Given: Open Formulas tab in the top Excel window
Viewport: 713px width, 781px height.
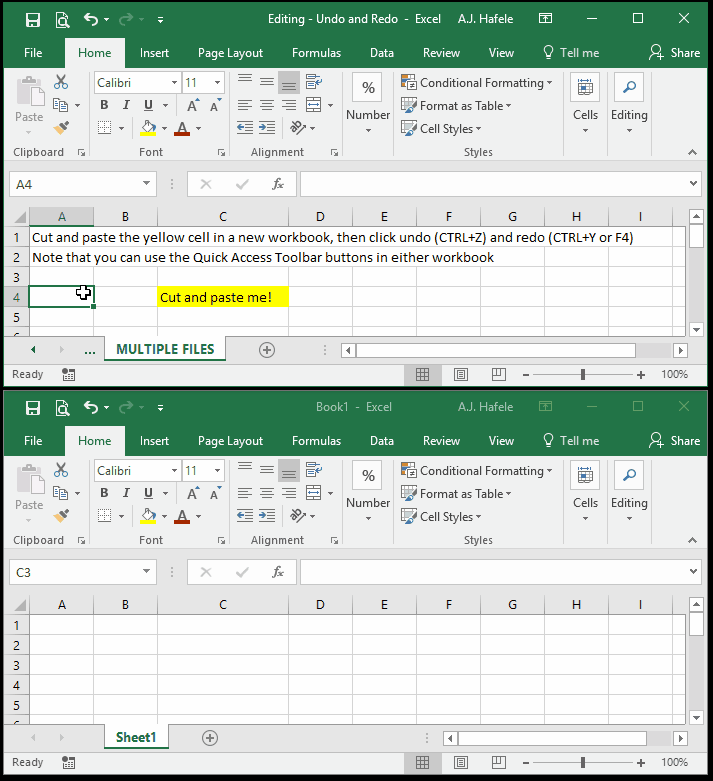Looking at the screenshot, I should click(x=316, y=53).
